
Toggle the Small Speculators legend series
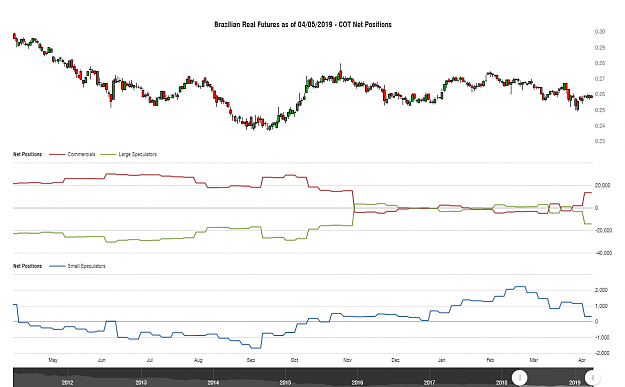click(x=77, y=266)
